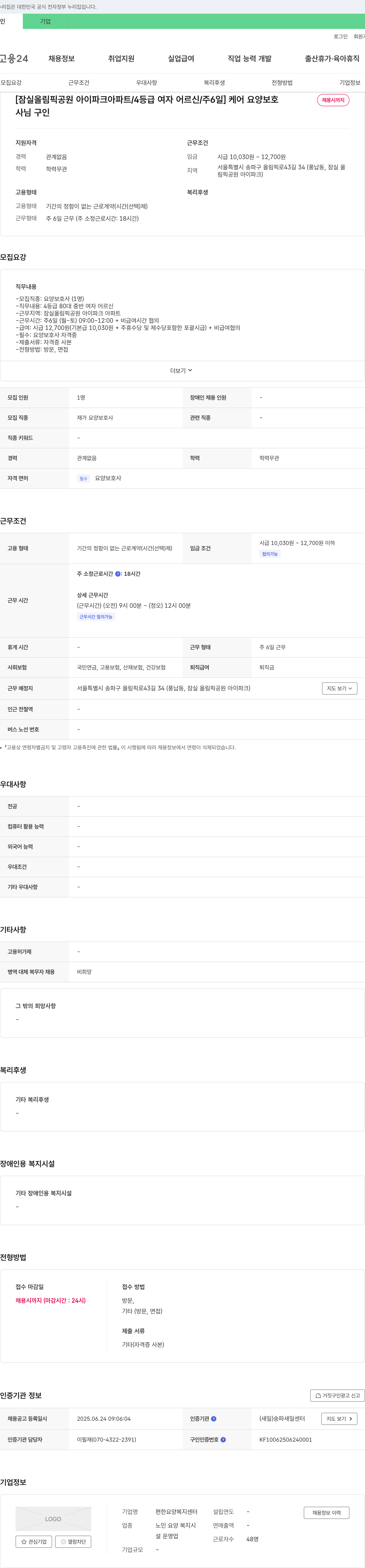Screen dimensions: 365x1568
Task: Expand 지도 보기 for 근무 예정지
Action: 340,688
